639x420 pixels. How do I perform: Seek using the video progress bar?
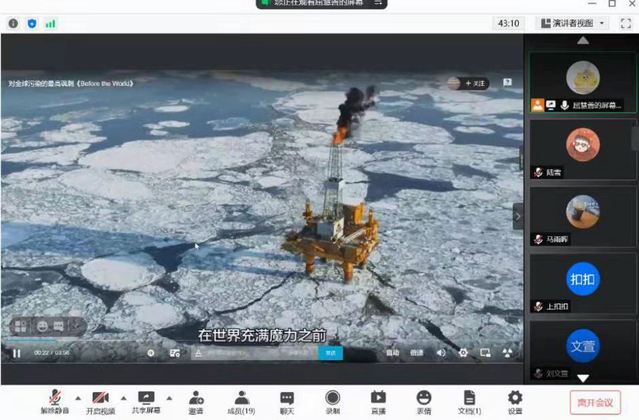(262, 340)
